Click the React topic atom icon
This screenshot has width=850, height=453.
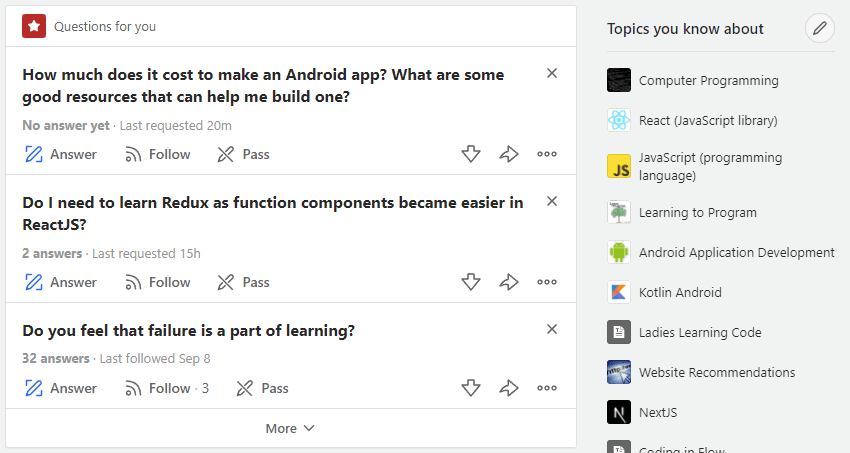pos(619,120)
